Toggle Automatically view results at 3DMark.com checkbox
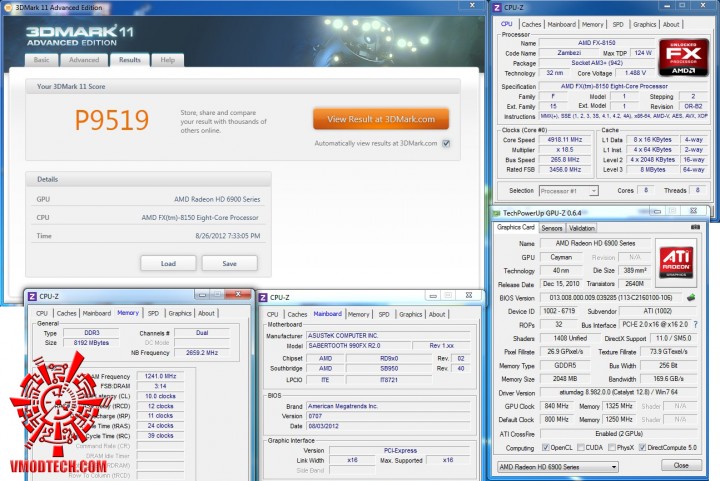 click(x=446, y=144)
